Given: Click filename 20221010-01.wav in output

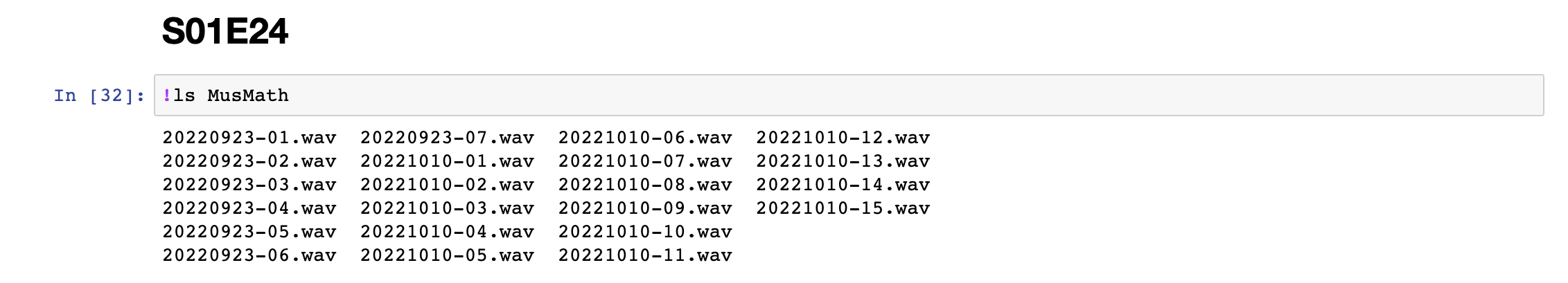Looking at the screenshot, I should click(448, 161).
